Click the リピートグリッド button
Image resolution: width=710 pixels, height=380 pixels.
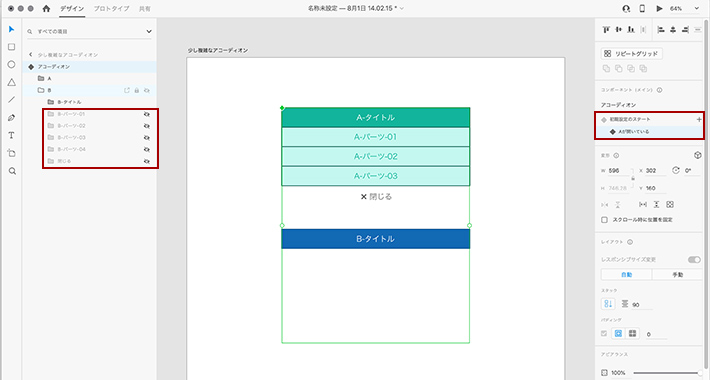(x=632, y=53)
